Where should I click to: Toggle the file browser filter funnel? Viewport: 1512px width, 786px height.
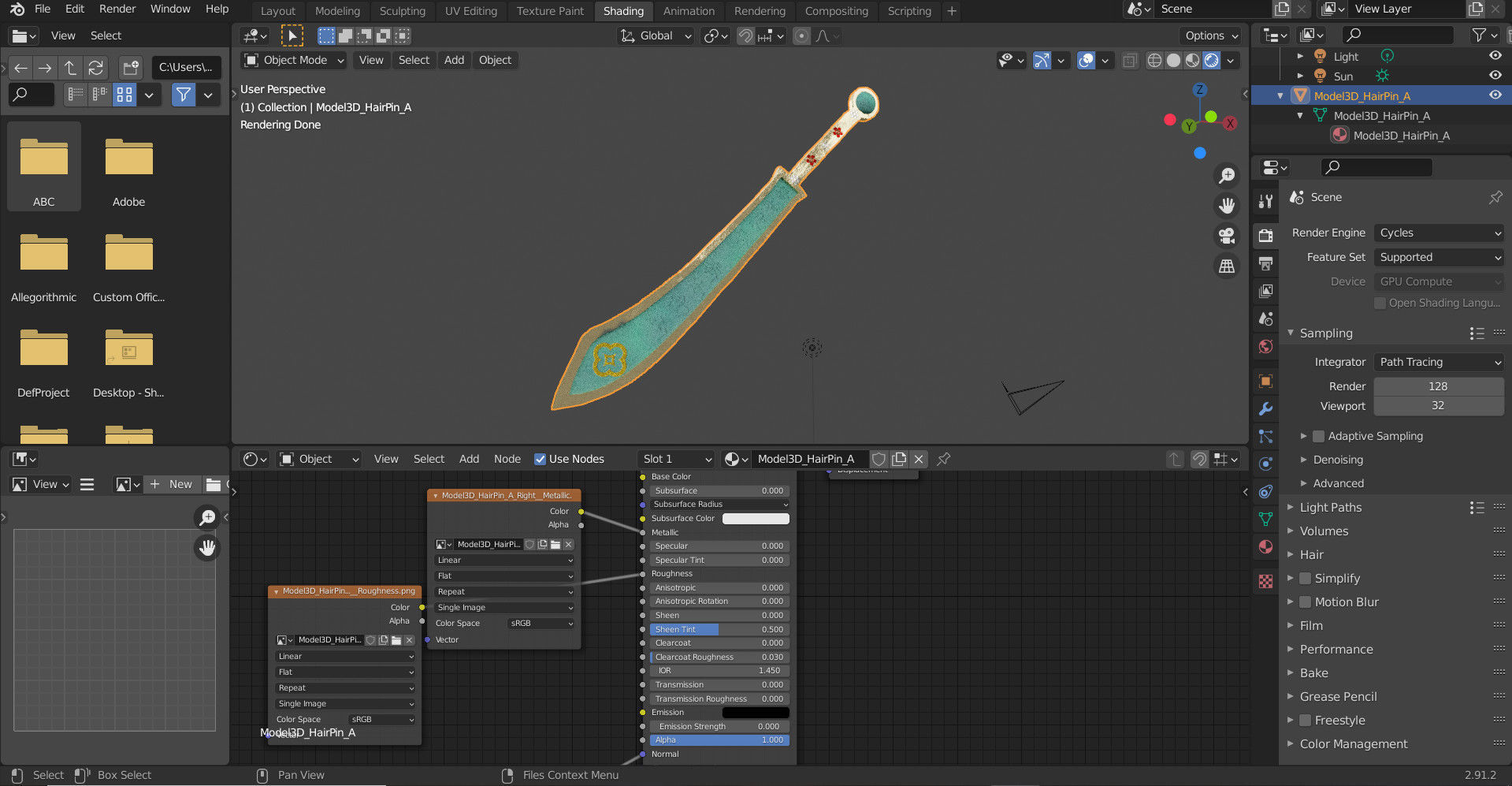184,95
